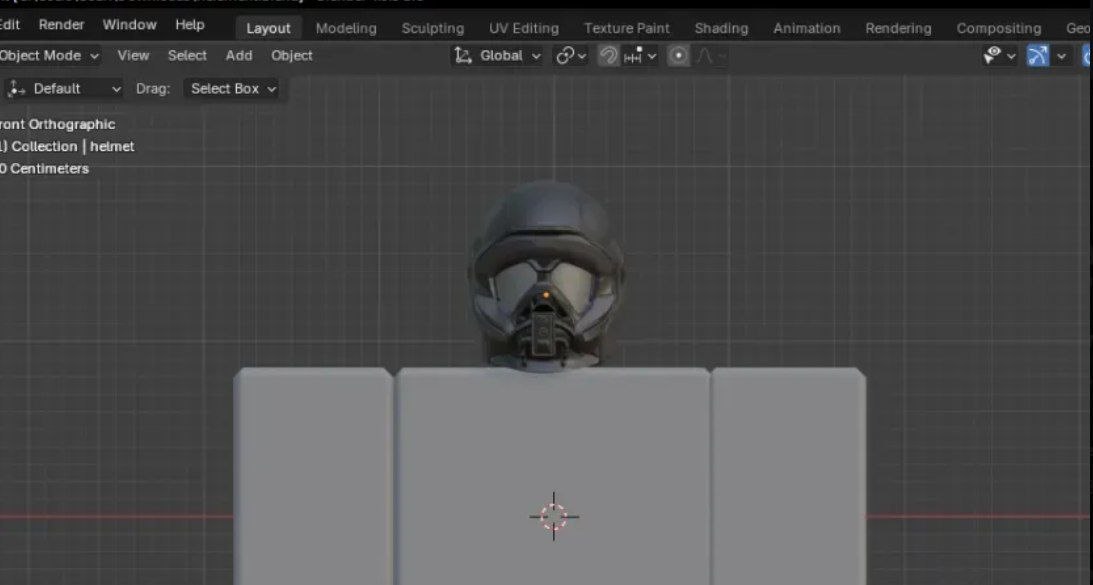The image size is (1093, 585).
Task: Toggle proportional editing
Action: pos(678,56)
